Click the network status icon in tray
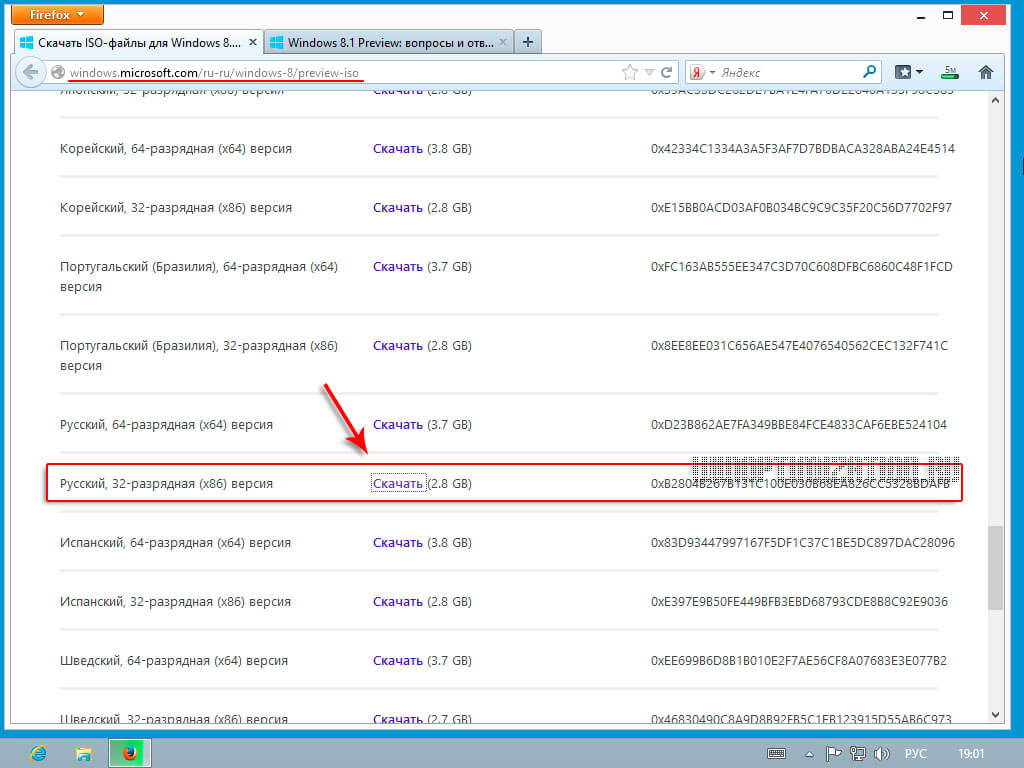1024x768 pixels. pos(857,753)
